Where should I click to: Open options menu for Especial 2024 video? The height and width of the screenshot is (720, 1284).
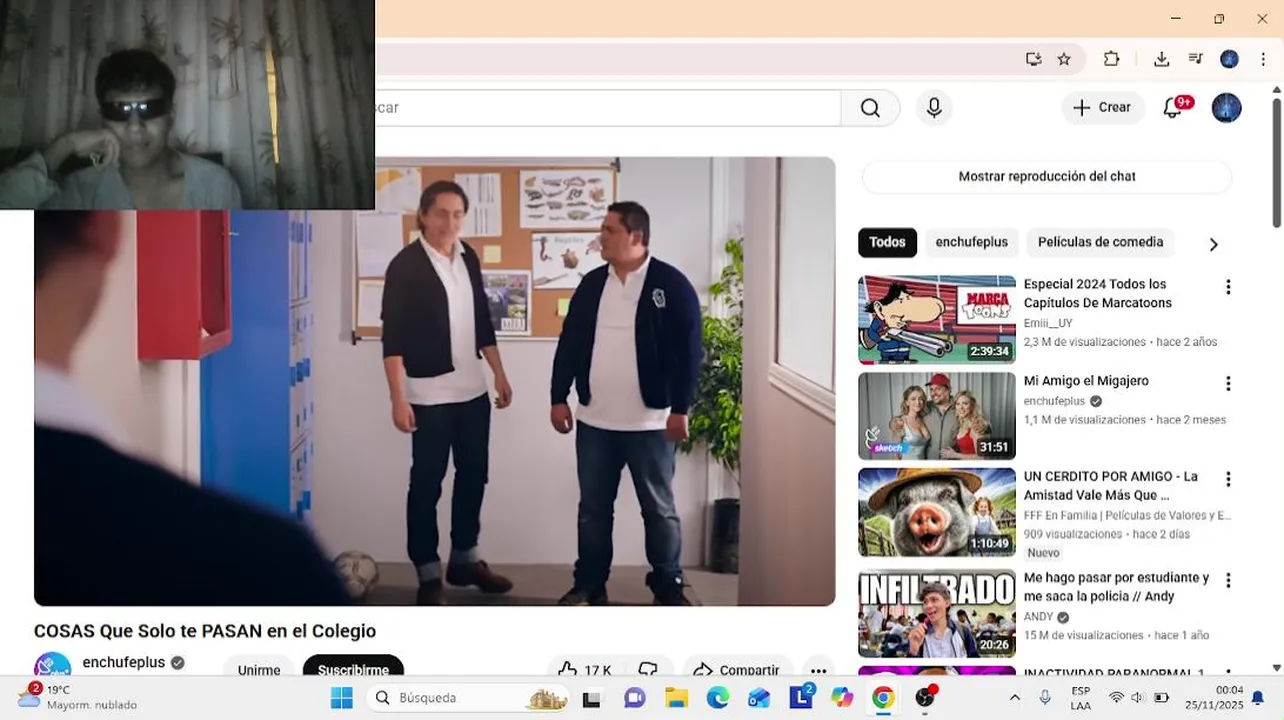(1228, 287)
